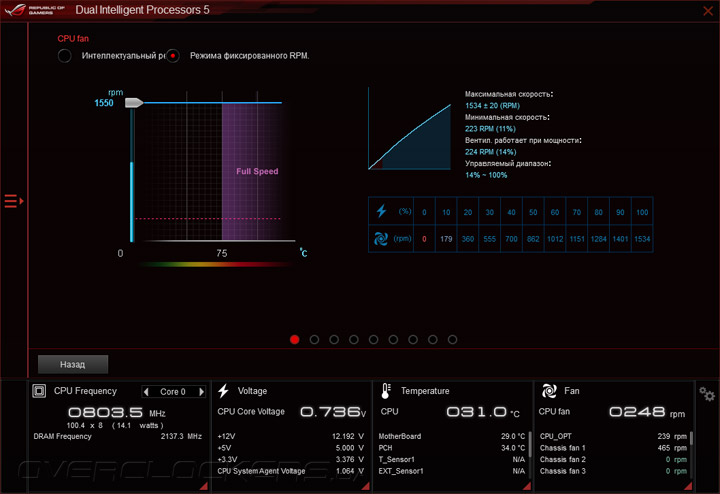This screenshot has height=494, width=720.
Task: Click the Fan list scrollbar
Action: tap(691, 438)
